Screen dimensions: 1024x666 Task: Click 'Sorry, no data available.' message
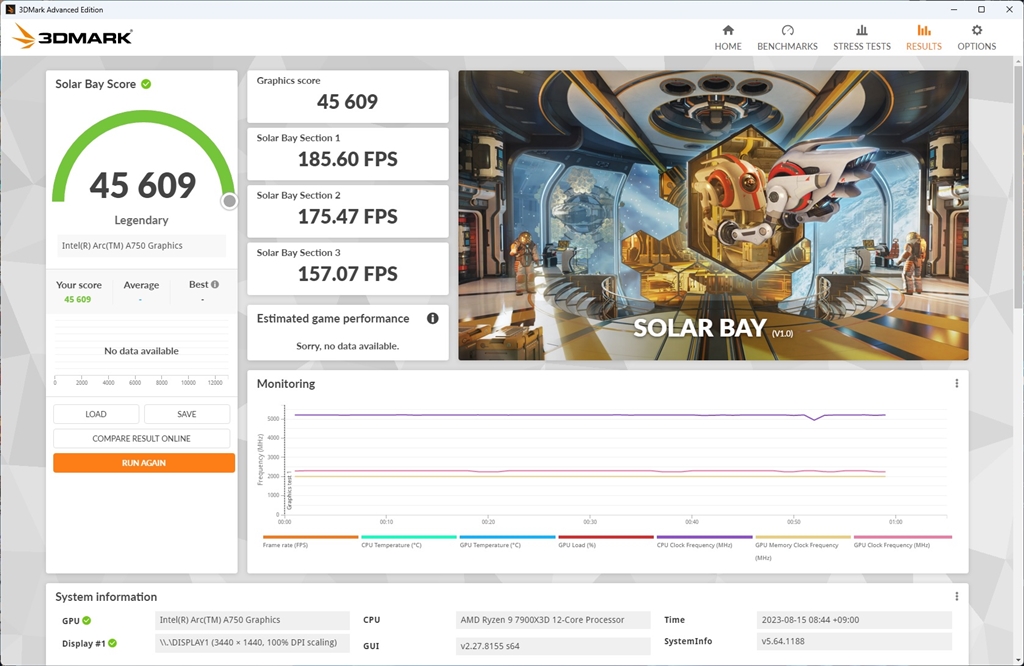point(347,345)
